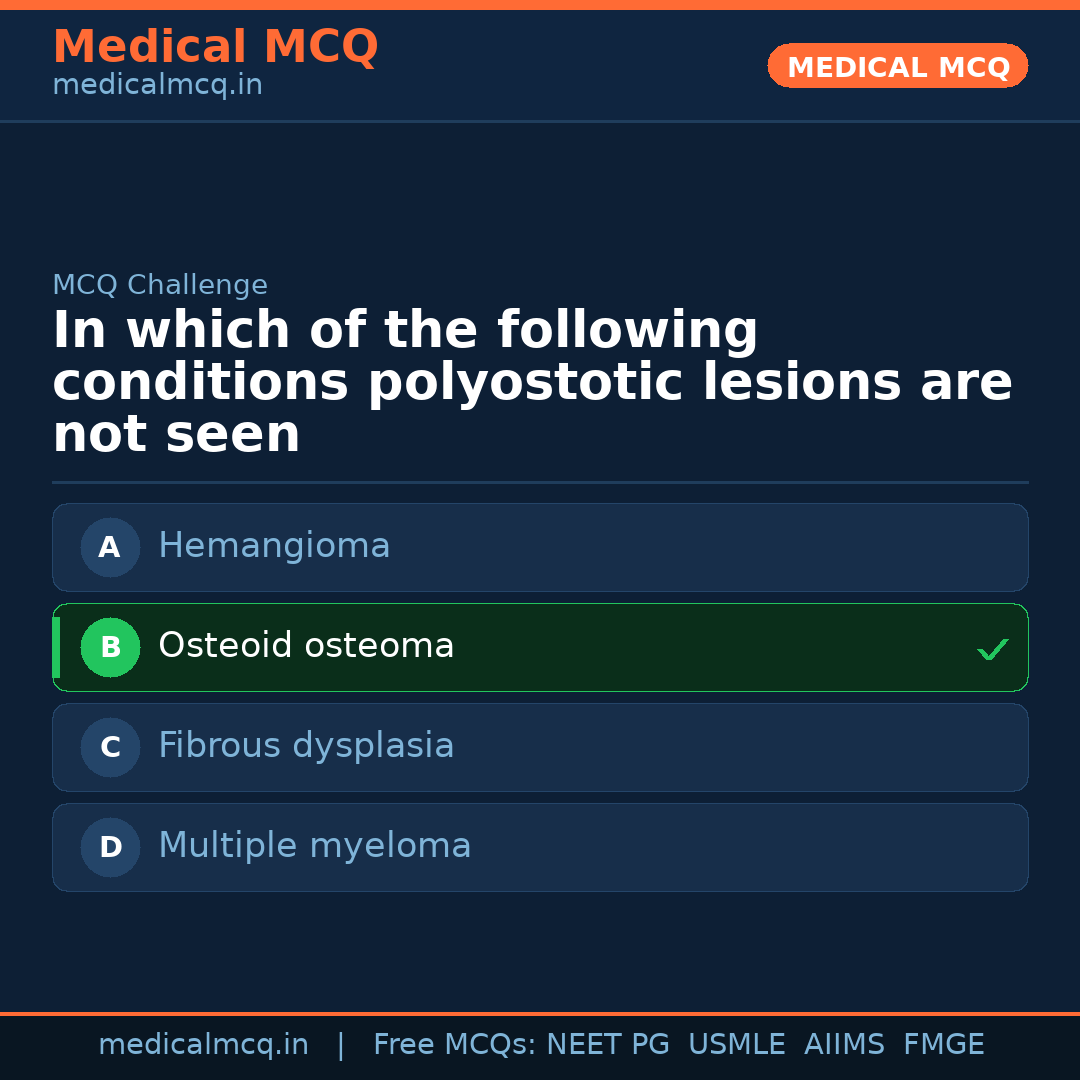This screenshot has height=1080, width=1080.
Task: Click the letter D circle beside Multiple myeloma
Action: pos(110,847)
